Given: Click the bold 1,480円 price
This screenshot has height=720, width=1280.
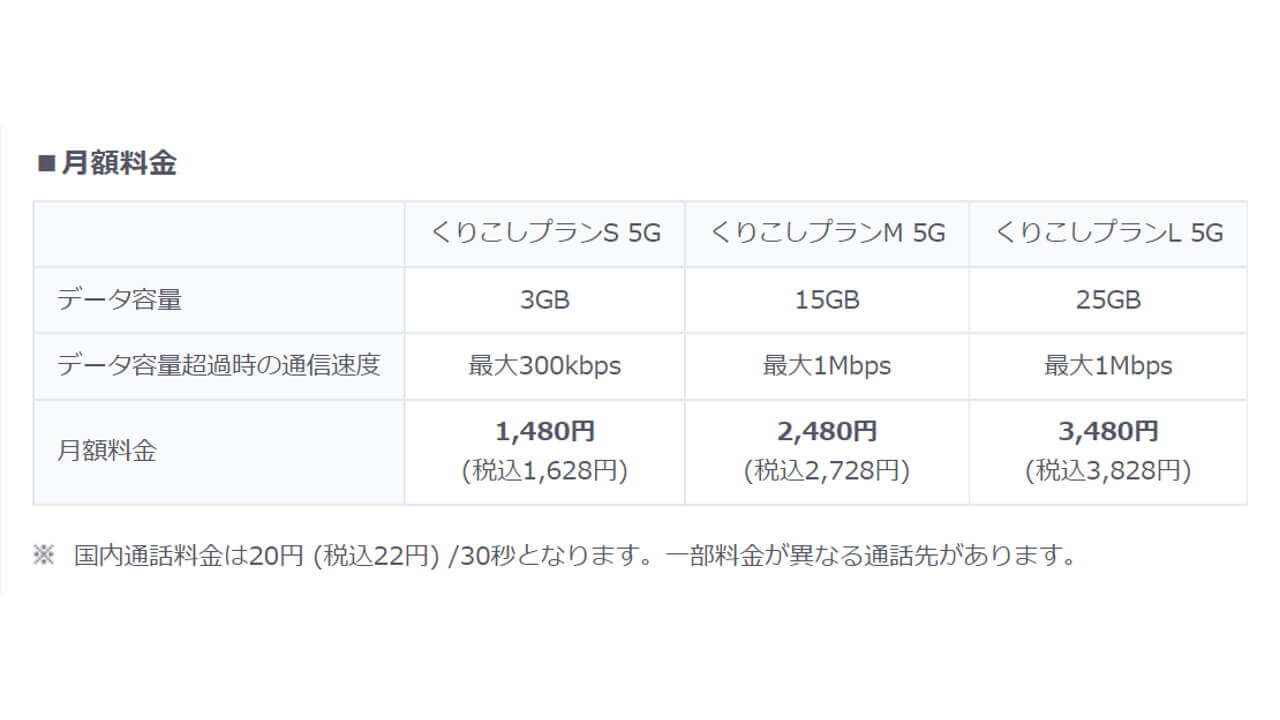Looking at the screenshot, I should pos(545,431).
